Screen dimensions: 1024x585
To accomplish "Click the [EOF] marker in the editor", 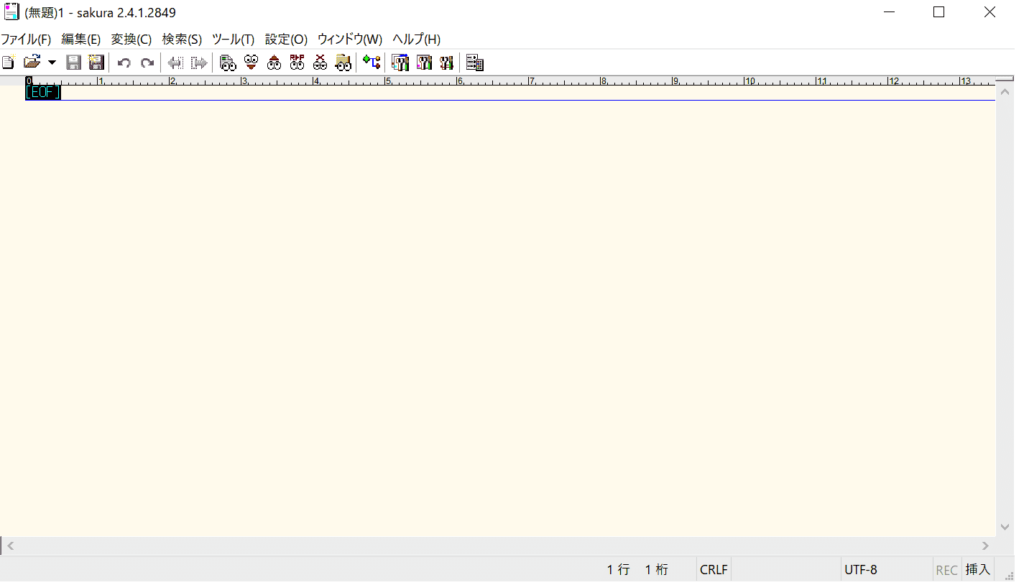I will click(x=42, y=93).
